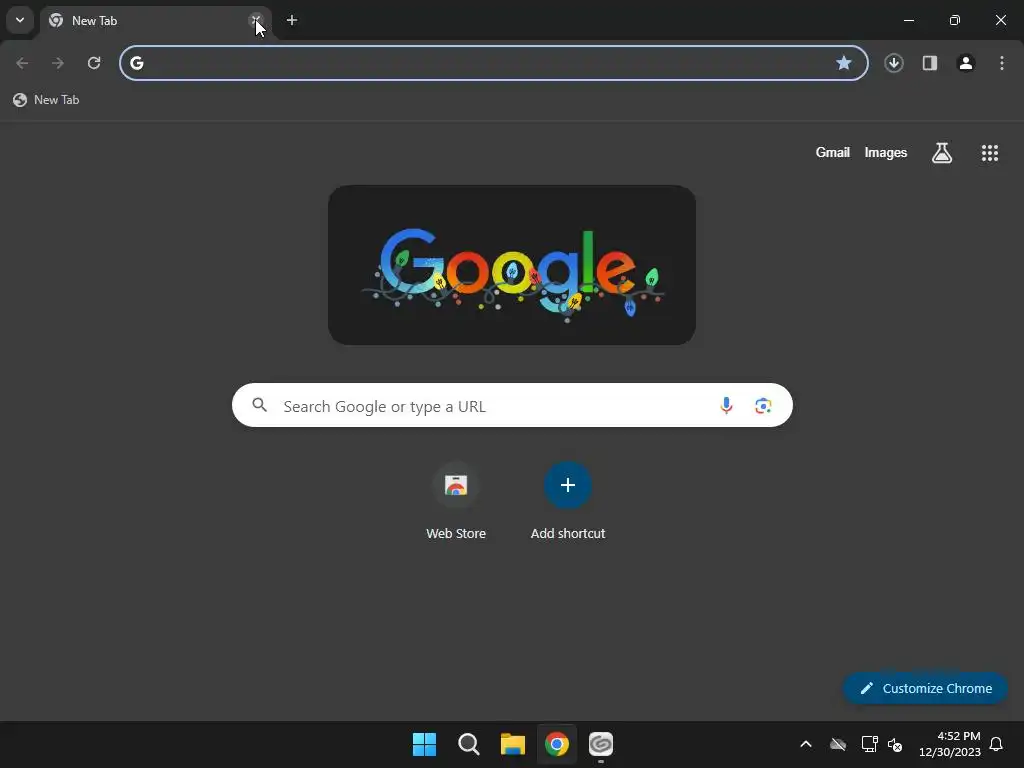This screenshot has width=1024, height=768.
Task: Open Search Labs flask icon
Action: (x=942, y=153)
